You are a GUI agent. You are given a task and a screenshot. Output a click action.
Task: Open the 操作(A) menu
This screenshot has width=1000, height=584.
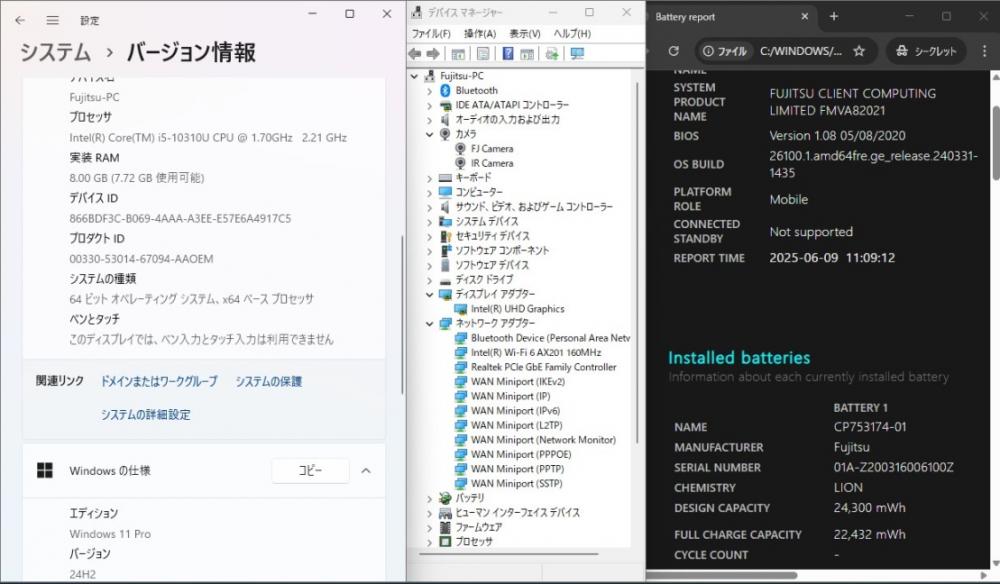point(480,34)
